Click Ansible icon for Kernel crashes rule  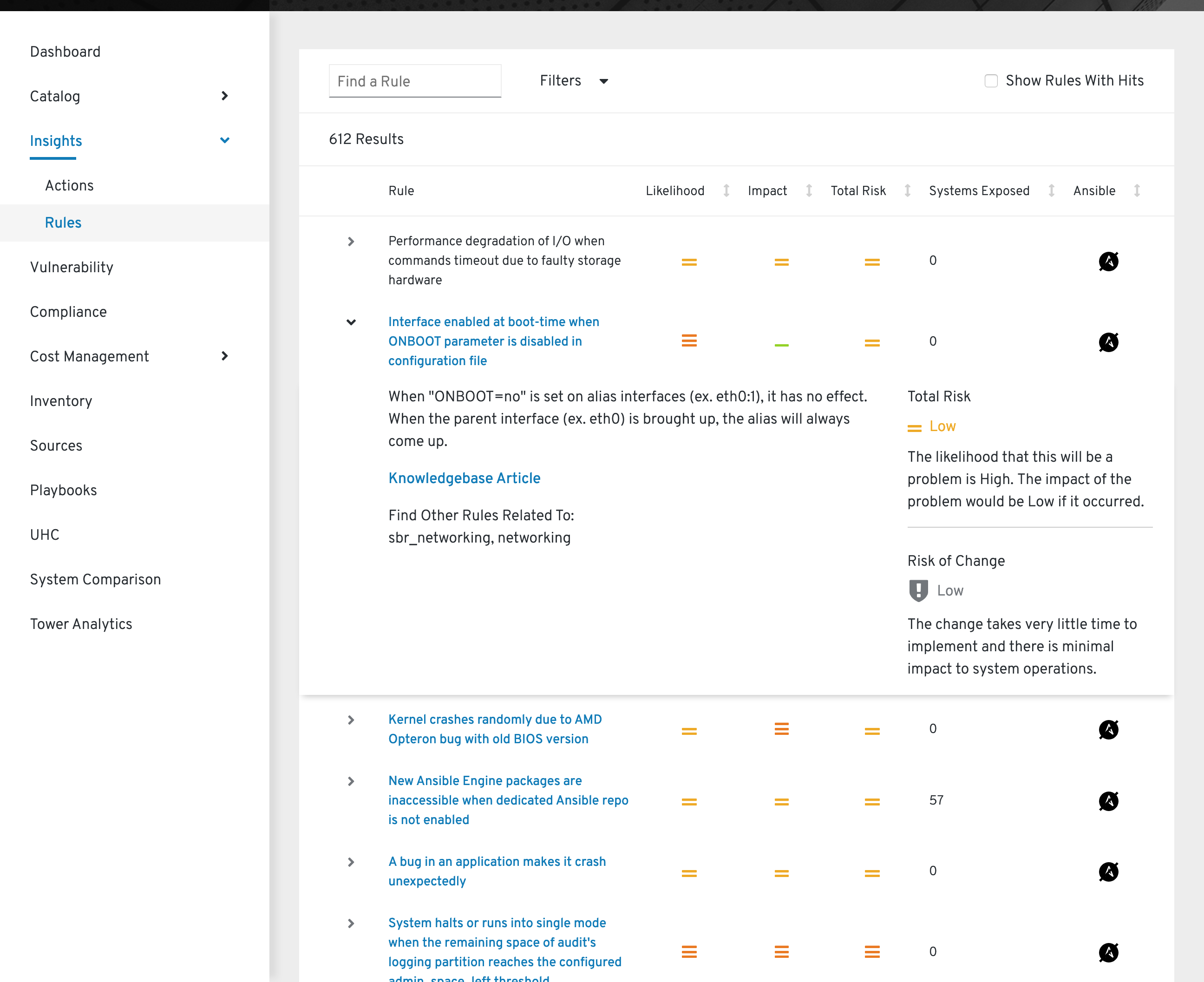coord(1108,730)
